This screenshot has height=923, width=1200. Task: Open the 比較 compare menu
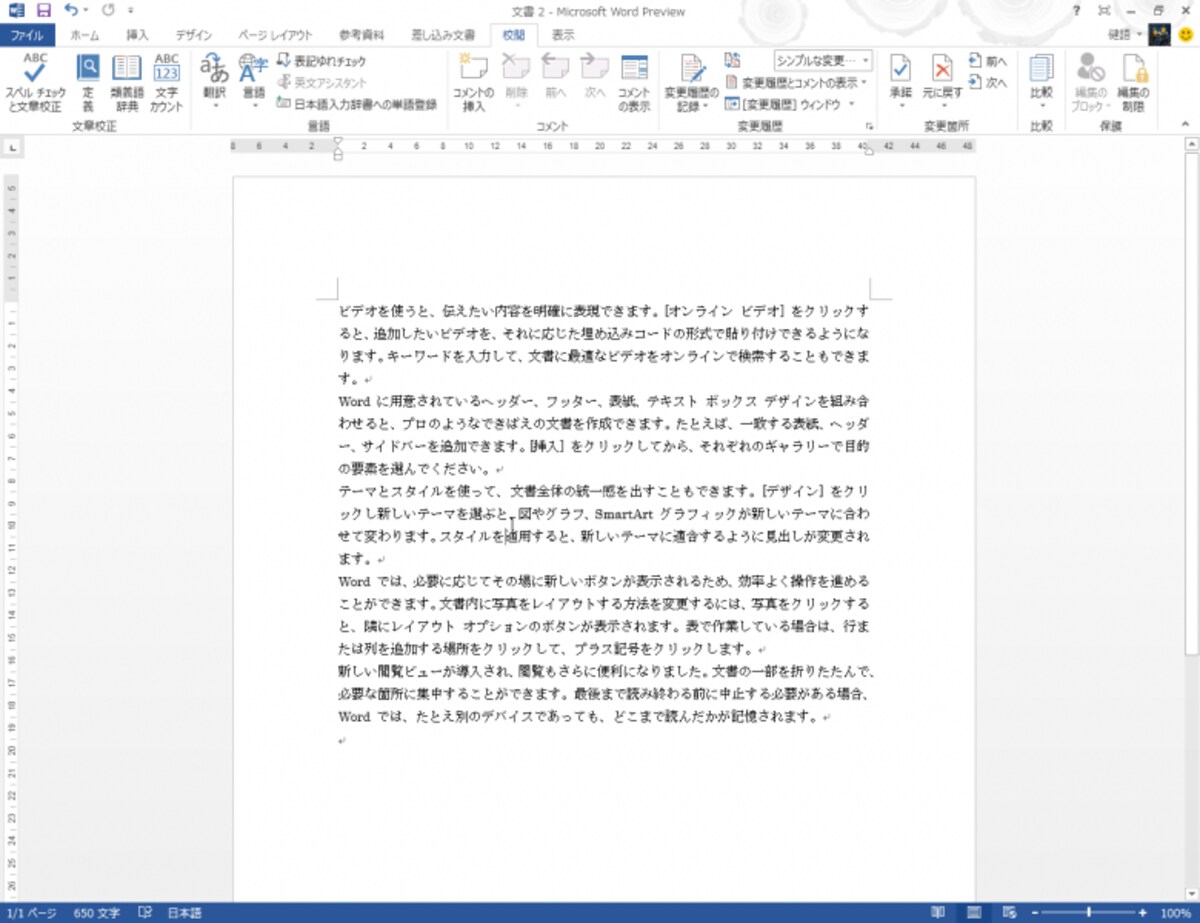pyautogui.click(x=1041, y=82)
